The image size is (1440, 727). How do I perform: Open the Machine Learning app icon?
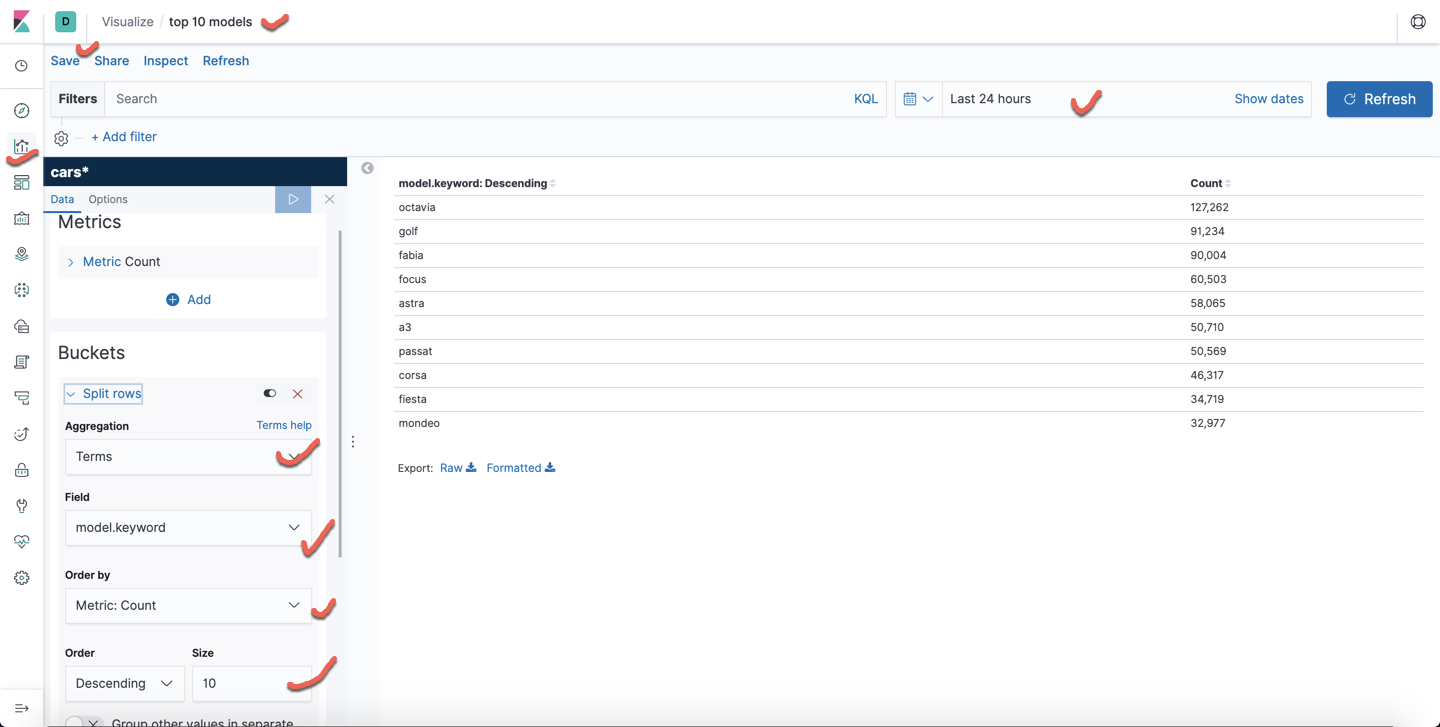pos(21,290)
